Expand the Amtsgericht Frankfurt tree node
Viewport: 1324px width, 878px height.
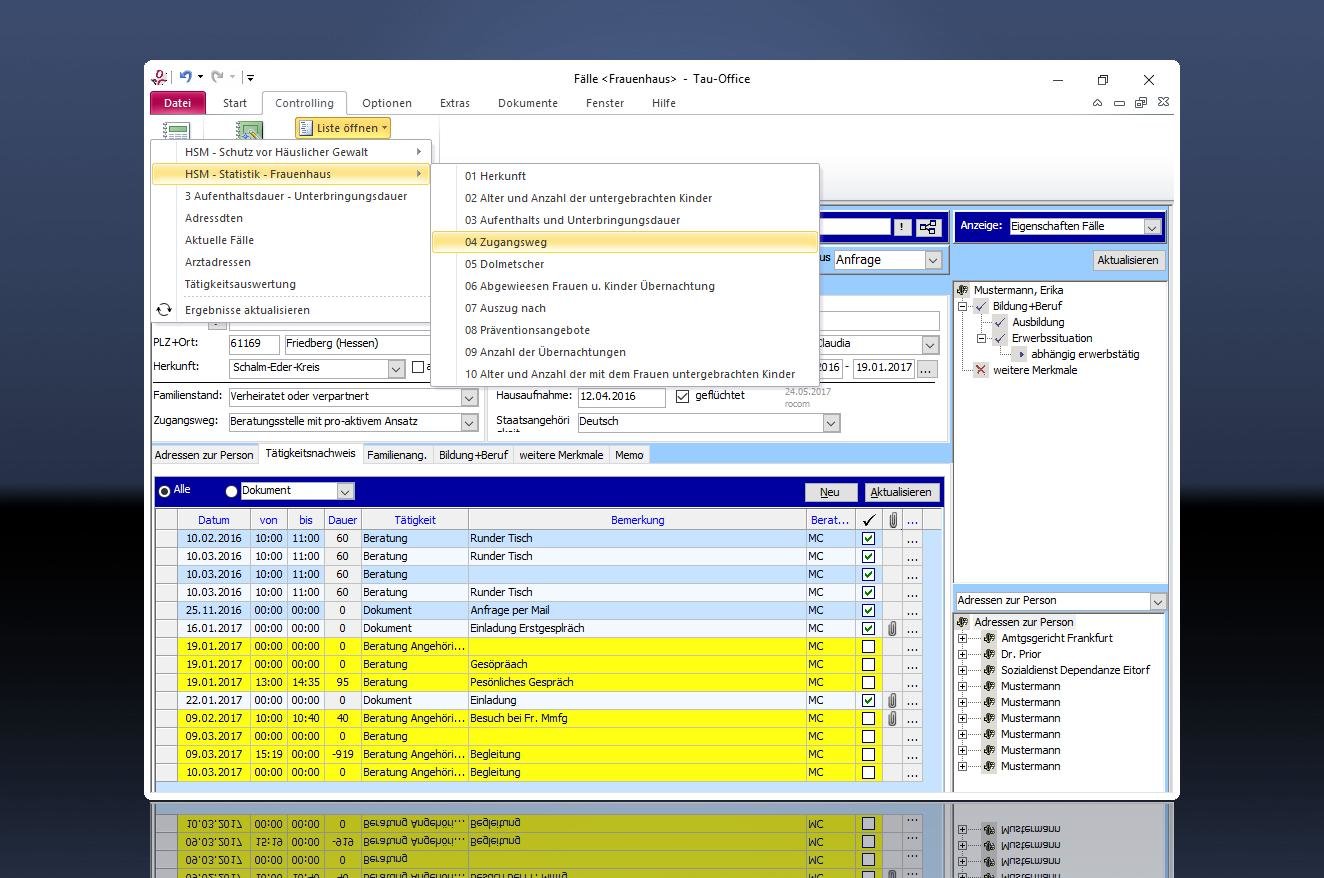pyautogui.click(x=963, y=638)
